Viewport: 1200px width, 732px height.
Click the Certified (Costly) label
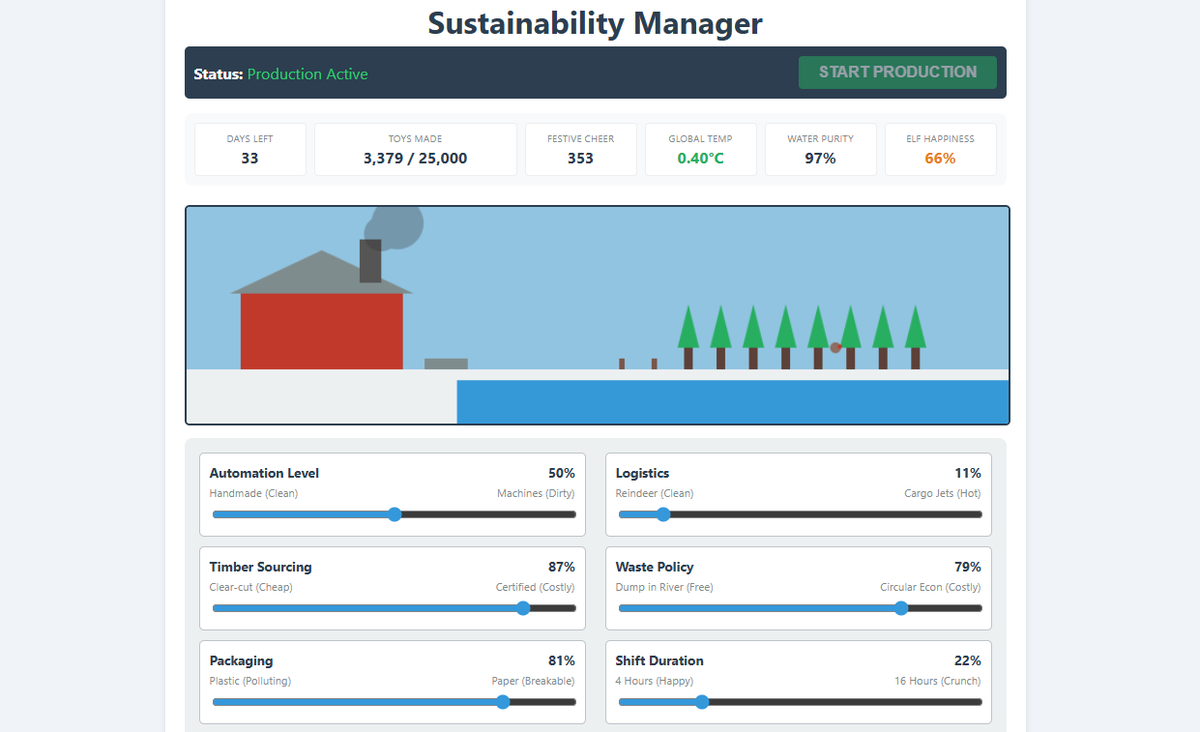pyautogui.click(x=535, y=588)
